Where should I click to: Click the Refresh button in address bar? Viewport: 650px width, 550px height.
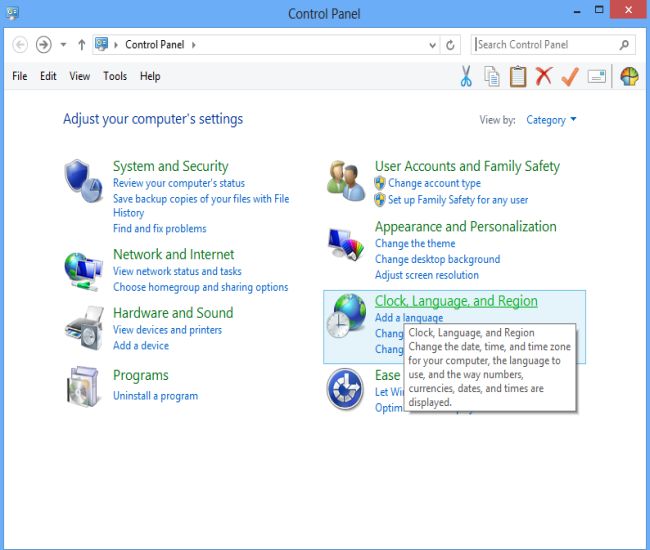point(450,45)
